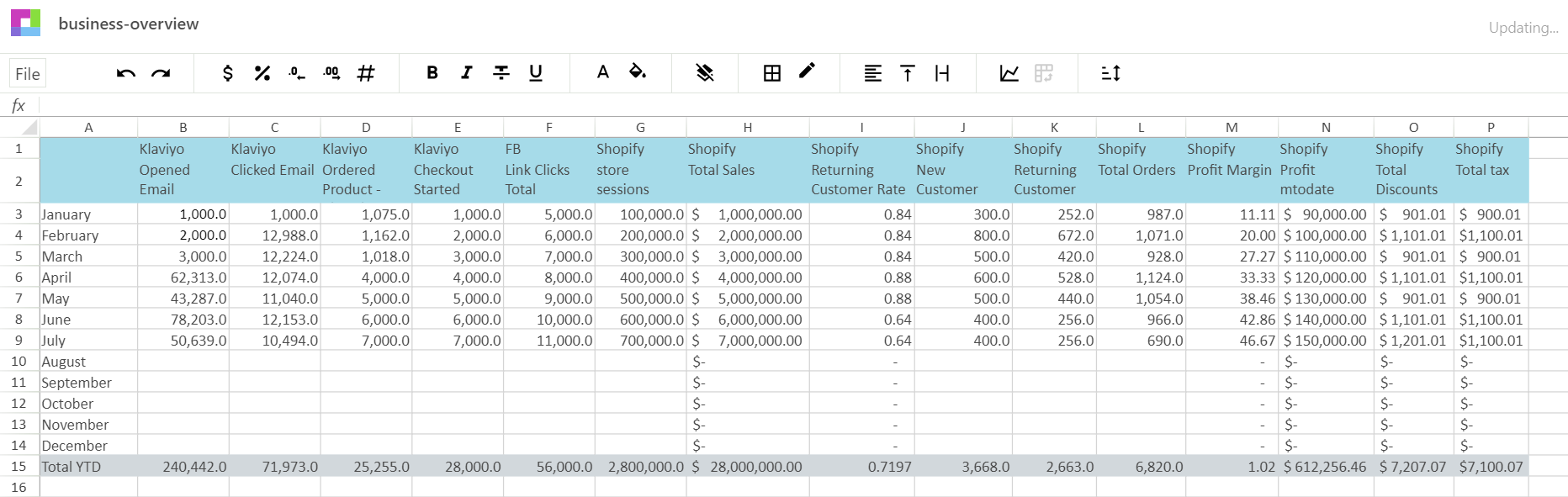
Task: Click the August row label
Action: click(88, 361)
